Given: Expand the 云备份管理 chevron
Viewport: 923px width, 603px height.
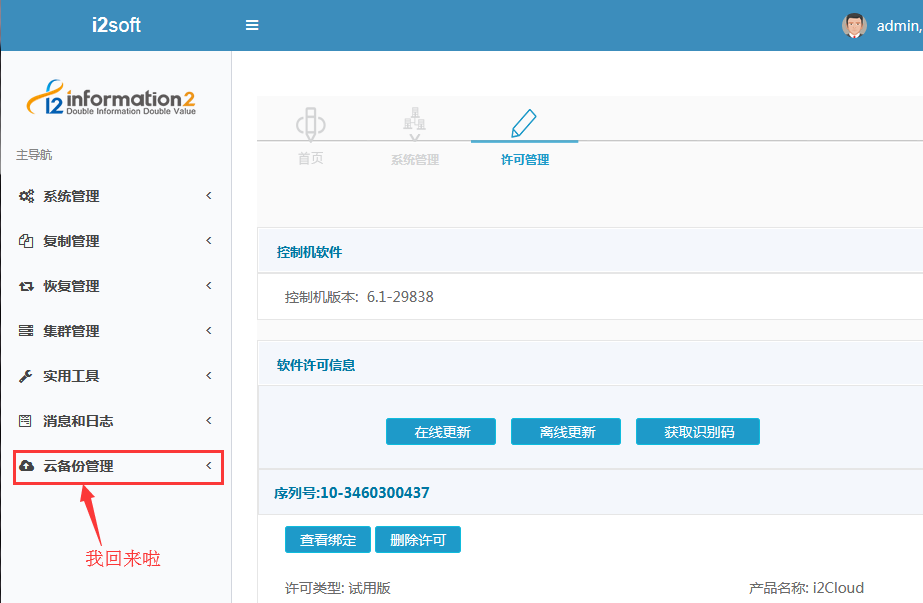Looking at the screenshot, I should point(208,466).
